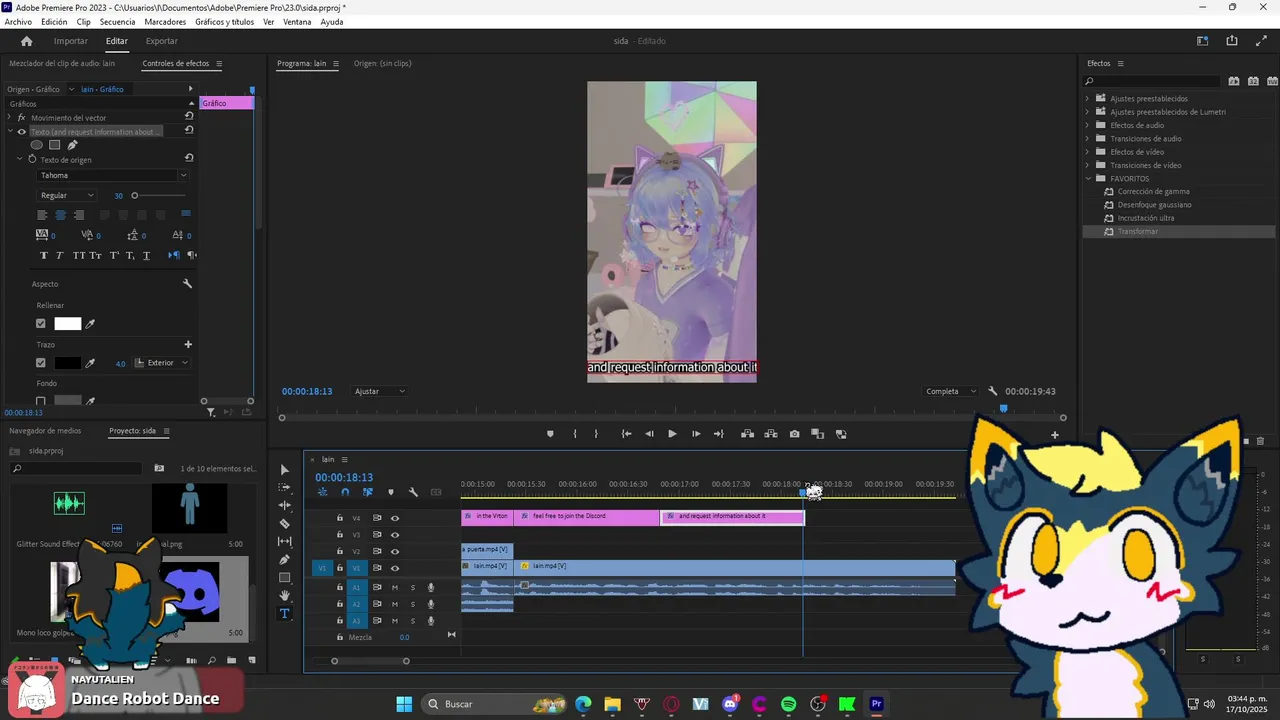The width and height of the screenshot is (1280, 720).
Task: Open the Tahoma font dropdown
Action: click(x=112, y=175)
